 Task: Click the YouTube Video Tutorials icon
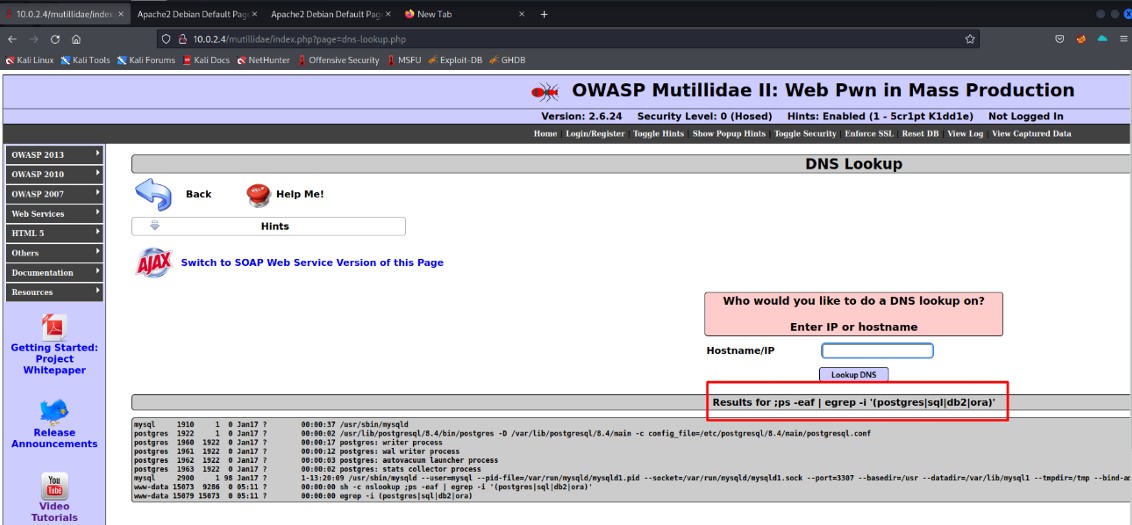(x=54, y=485)
